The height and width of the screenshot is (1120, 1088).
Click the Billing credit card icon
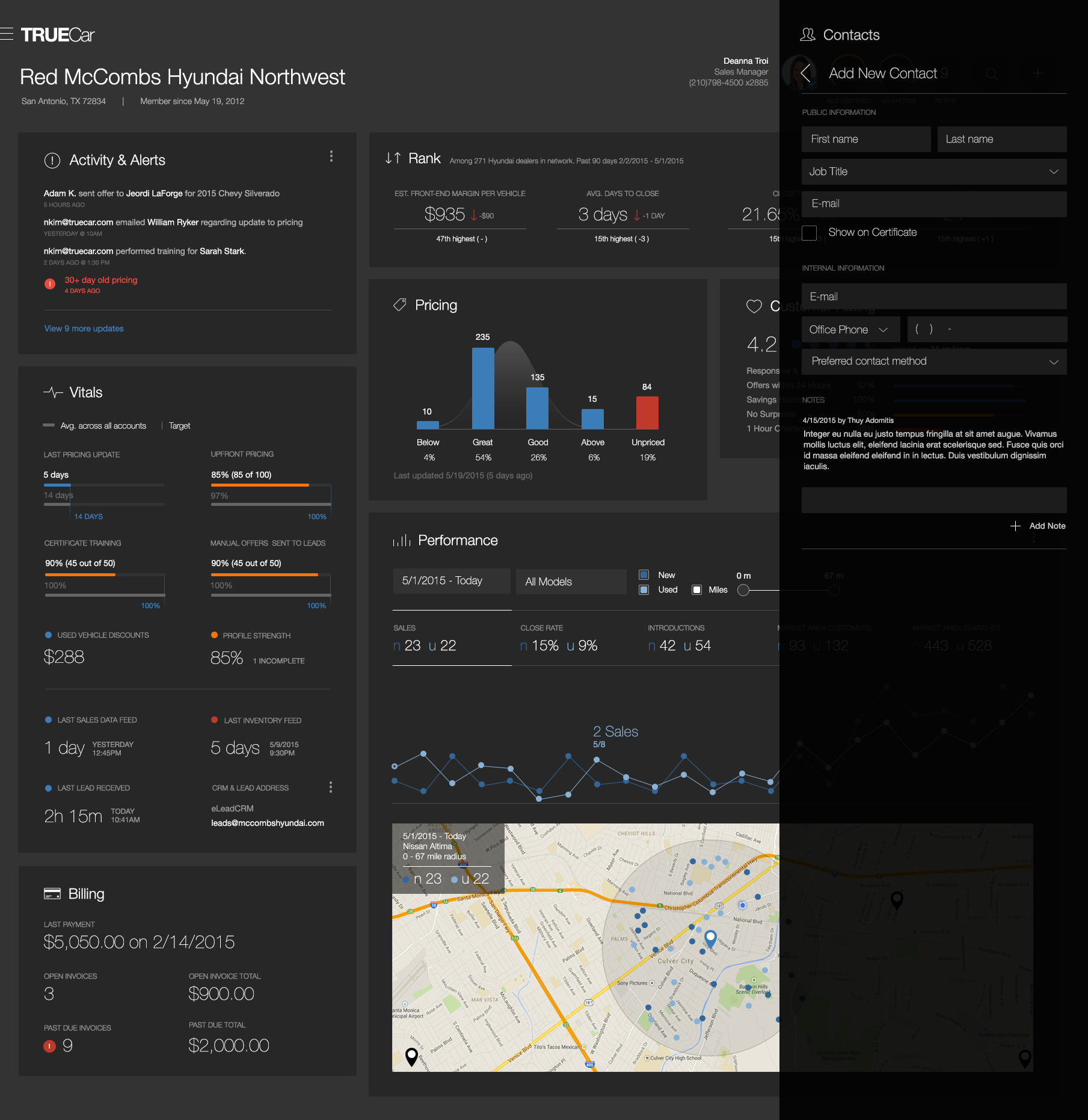[x=52, y=893]
